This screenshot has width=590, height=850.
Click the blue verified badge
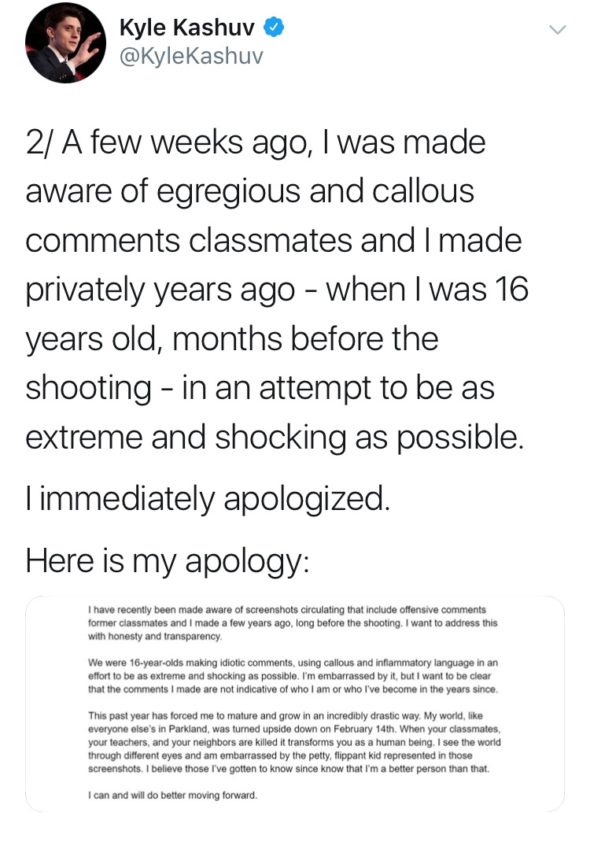(x=274, y=28)
